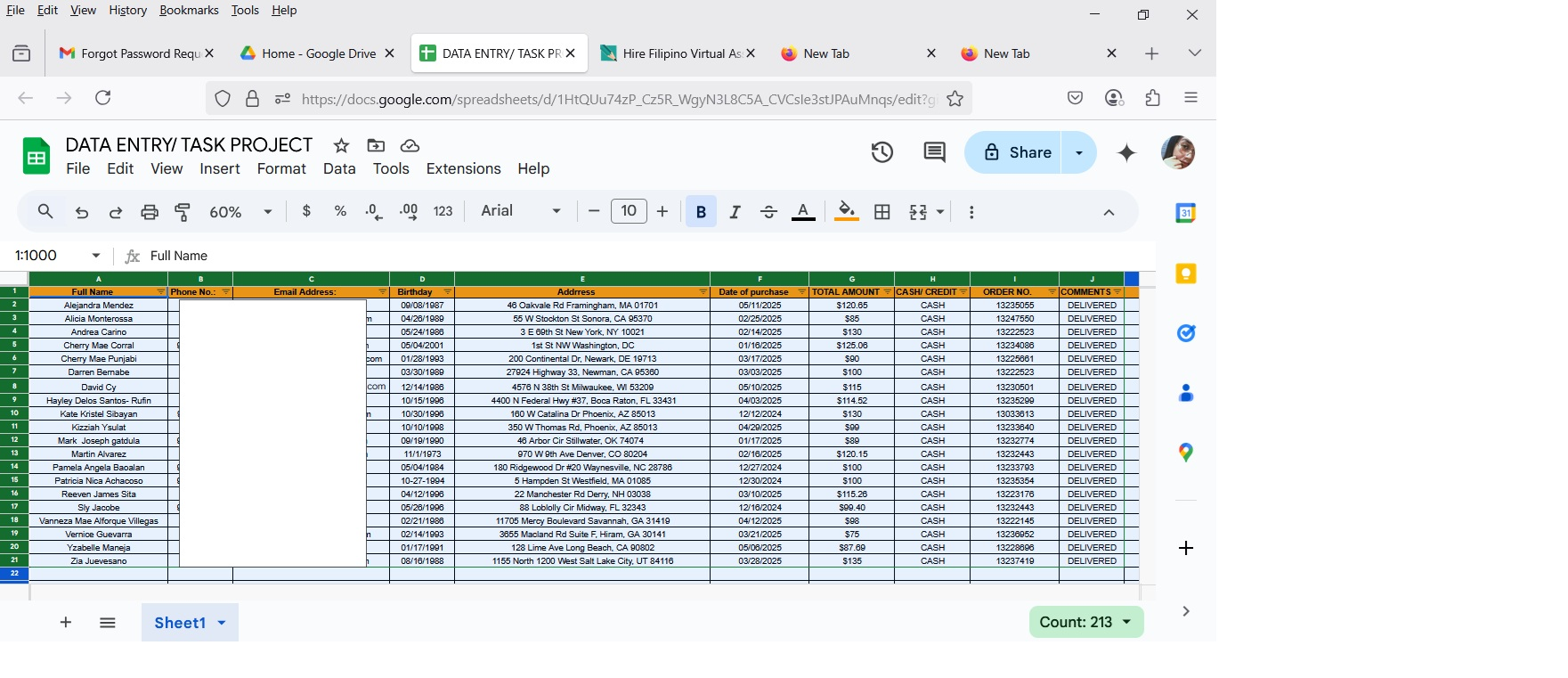Star the DATA ENTRY/ TASK PROJECT document
Viewport: 1568px width, 678px height.
tap(341, 145)
